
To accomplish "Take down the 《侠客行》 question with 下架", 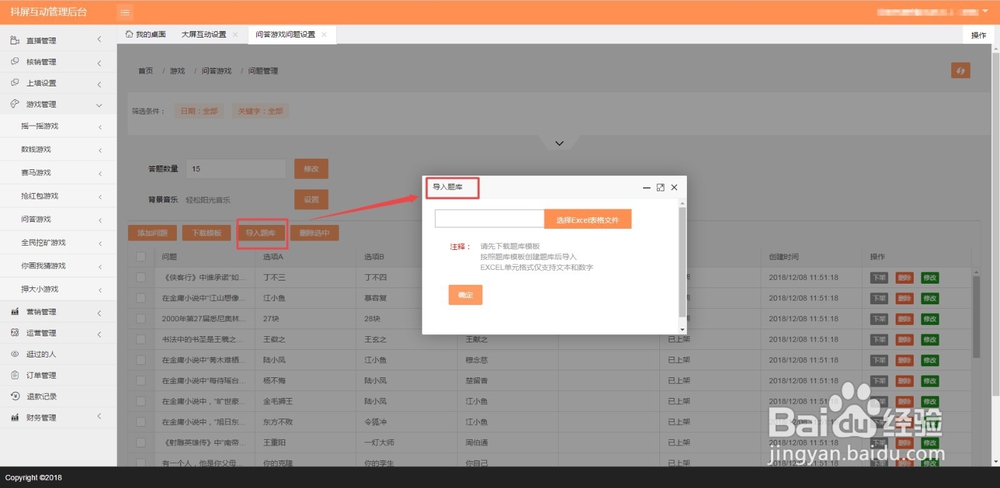I will click(879, 277).
